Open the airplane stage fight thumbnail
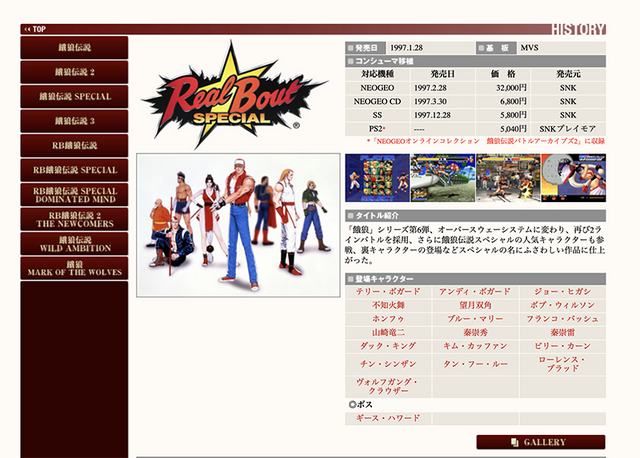Image resolution: width=640 pixels, height=458 pixels. coord(442,178)
